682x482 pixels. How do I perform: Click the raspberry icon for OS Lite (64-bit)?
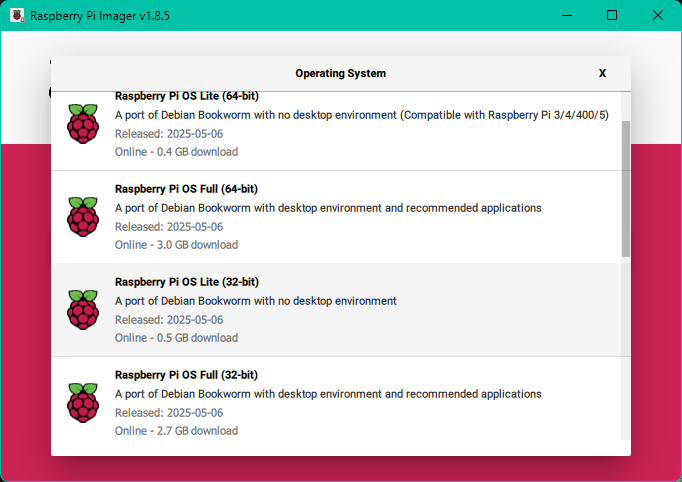pyautogui.click(x=83, y=124)
